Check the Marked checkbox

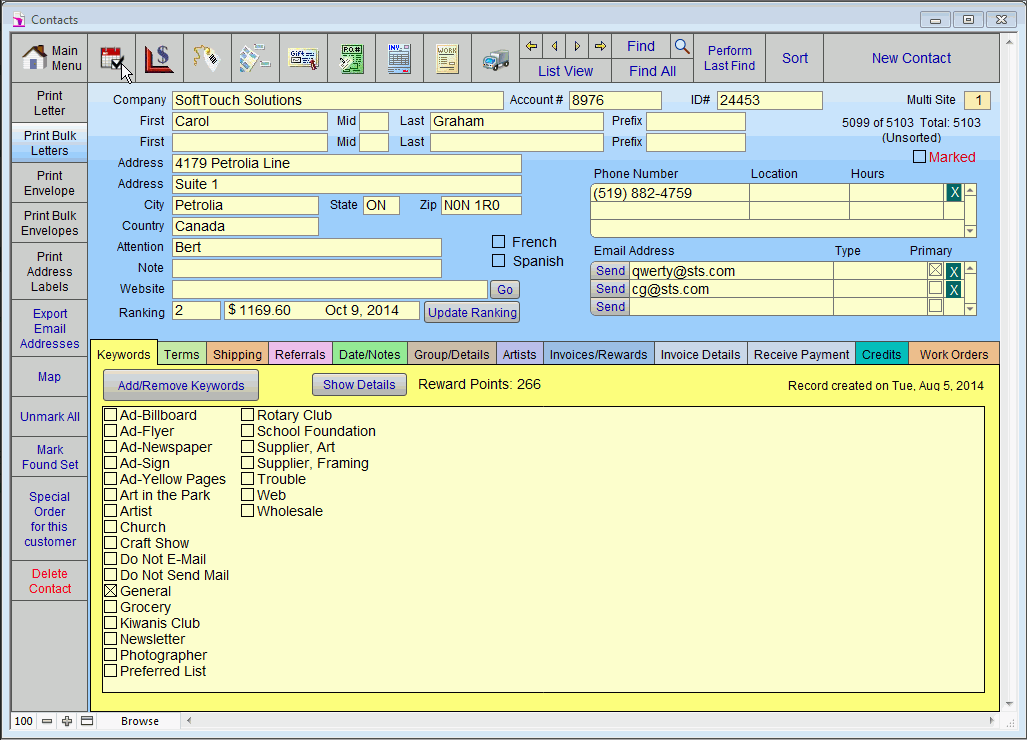(x=920, y=157)
